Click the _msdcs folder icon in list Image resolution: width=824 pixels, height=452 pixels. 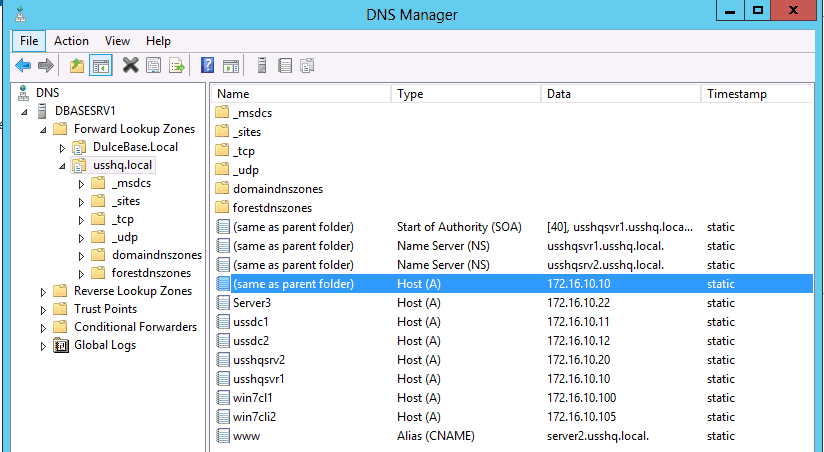[x=222, y=112]
